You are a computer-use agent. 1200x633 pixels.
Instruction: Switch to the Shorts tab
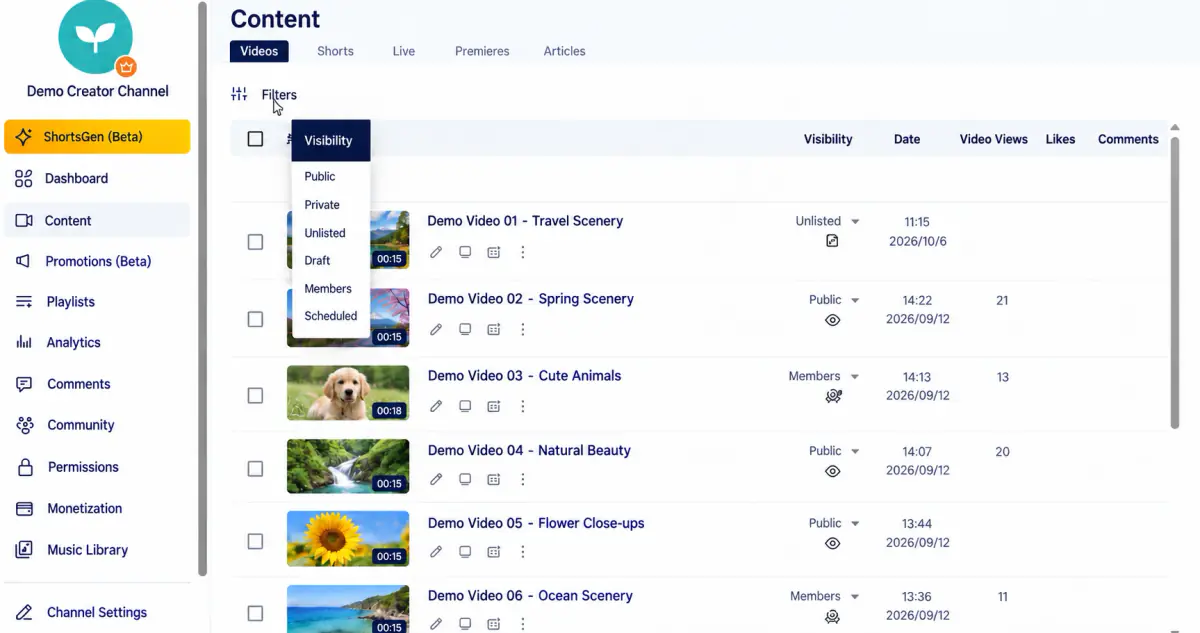pyautogui.click(x=335, y=51)
